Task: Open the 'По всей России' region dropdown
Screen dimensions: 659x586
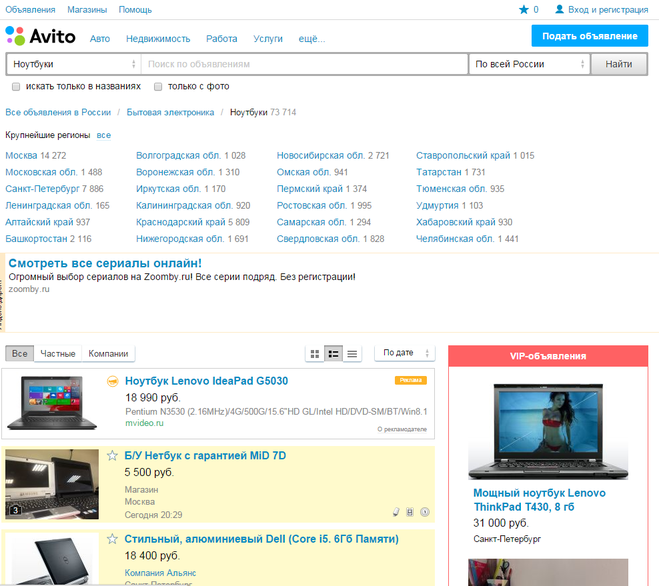Action: click(530, 64)
